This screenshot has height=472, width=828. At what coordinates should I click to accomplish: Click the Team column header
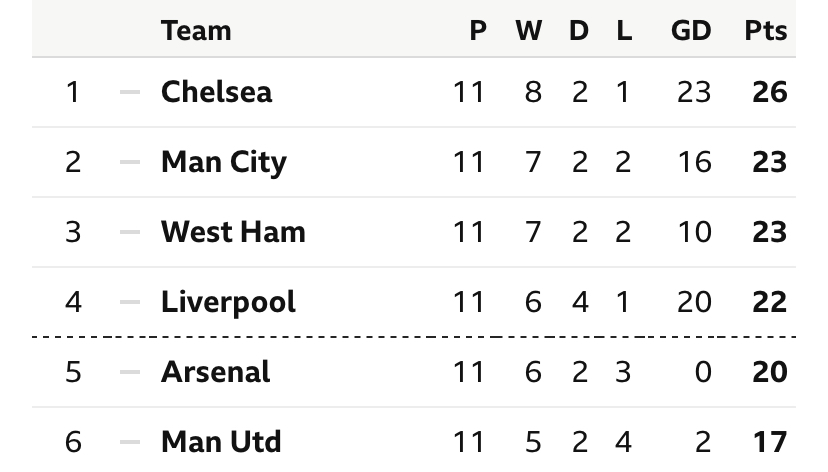(x=196, y=30)
